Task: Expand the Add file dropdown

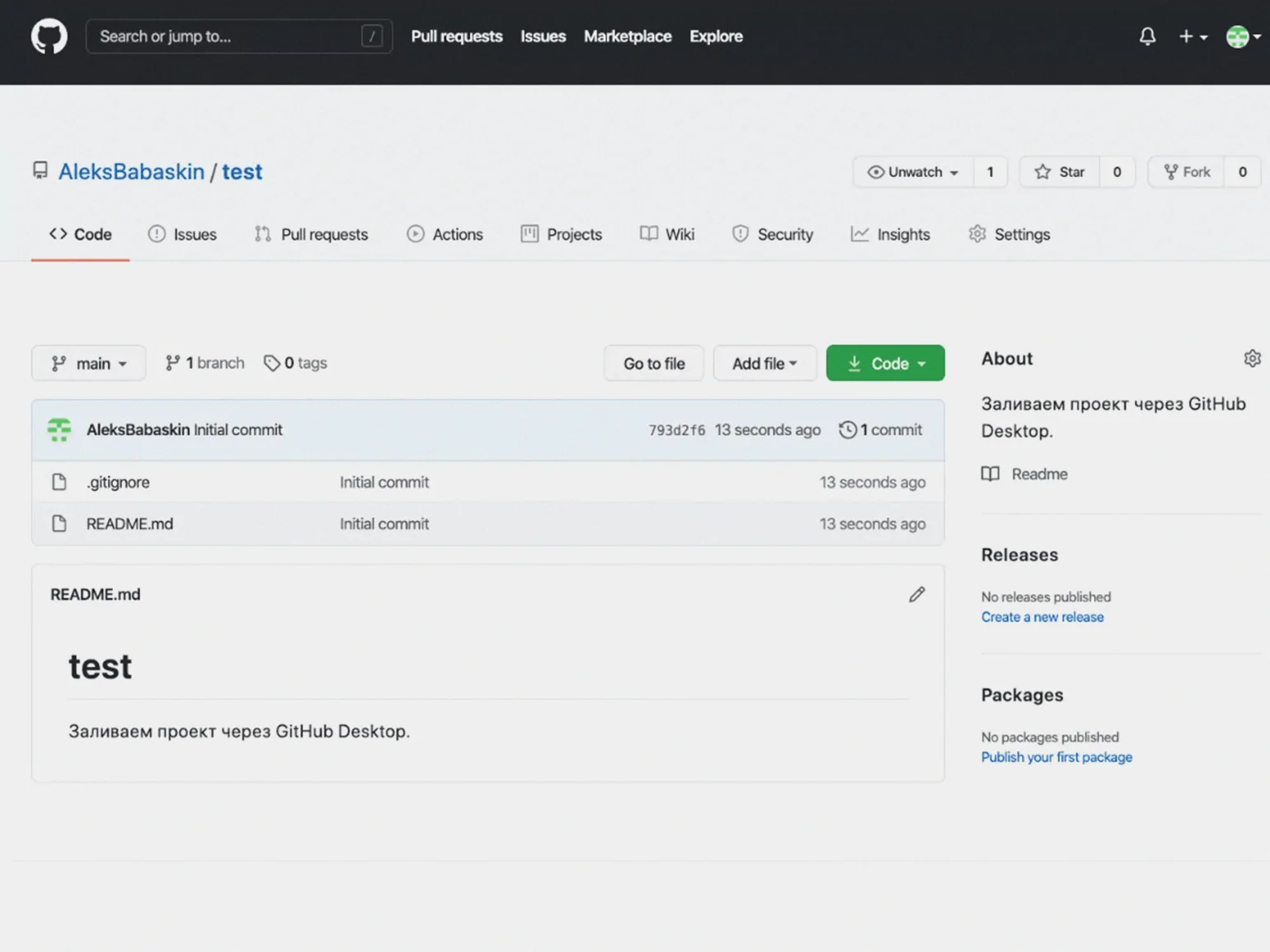Action: (764, 363)
